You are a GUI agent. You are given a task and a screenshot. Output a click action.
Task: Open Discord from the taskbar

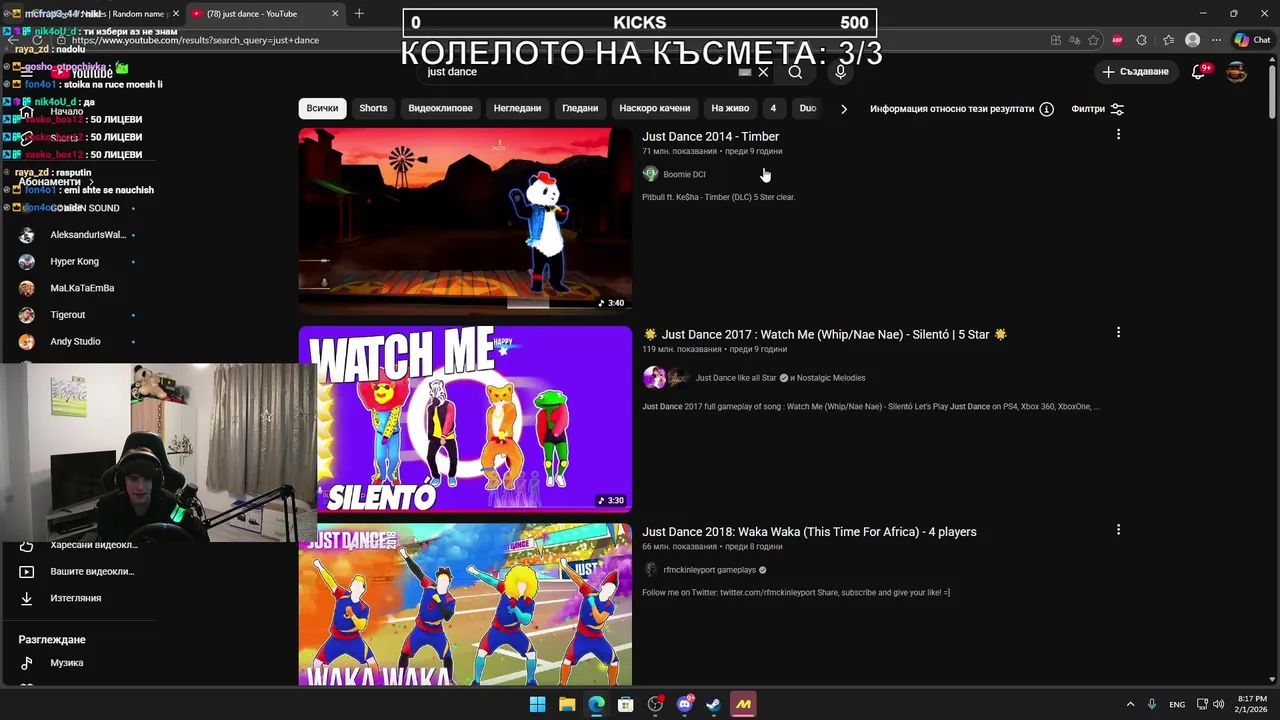pos(685,704)
